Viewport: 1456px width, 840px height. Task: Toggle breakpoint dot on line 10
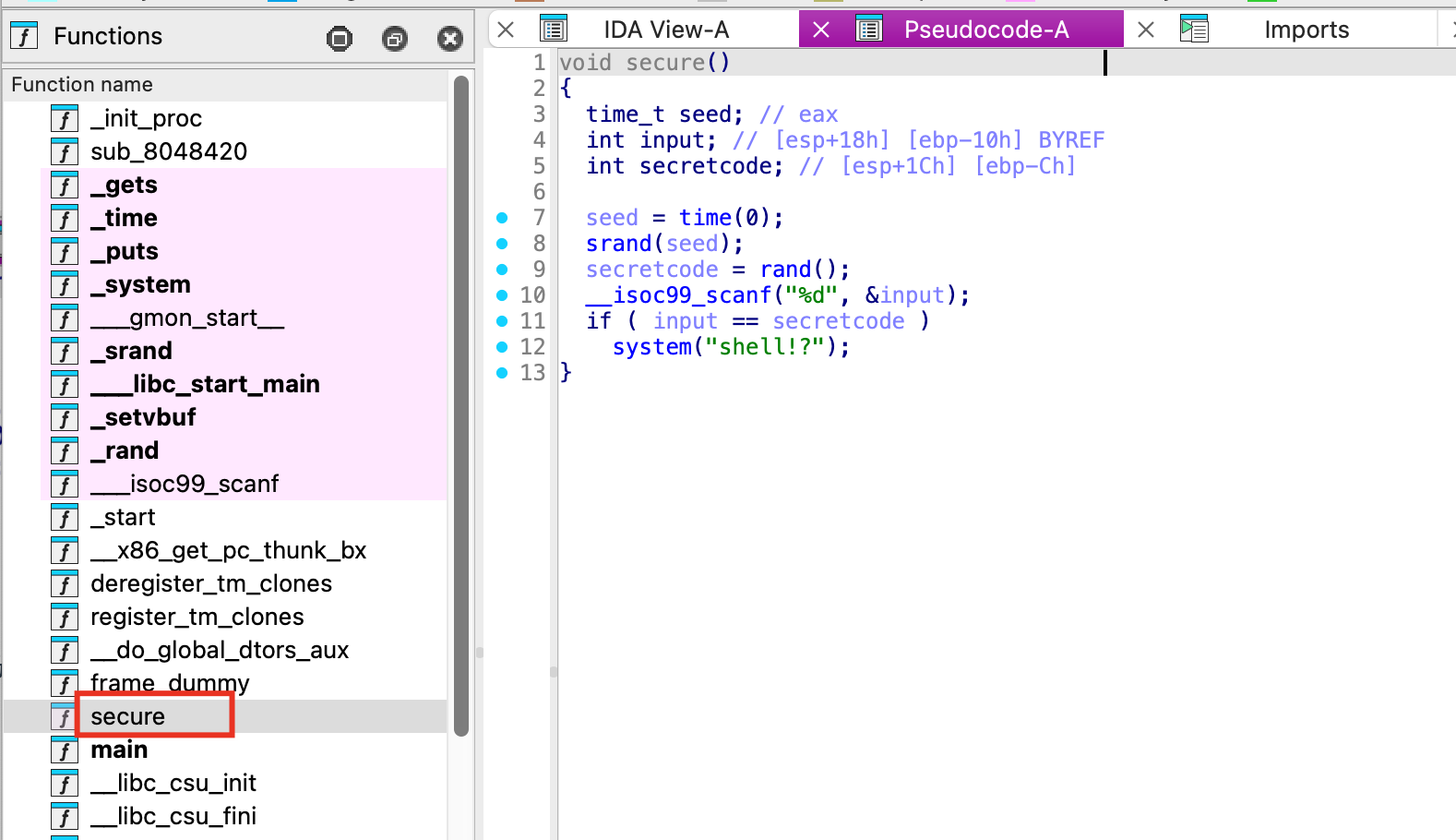[502, 295]
